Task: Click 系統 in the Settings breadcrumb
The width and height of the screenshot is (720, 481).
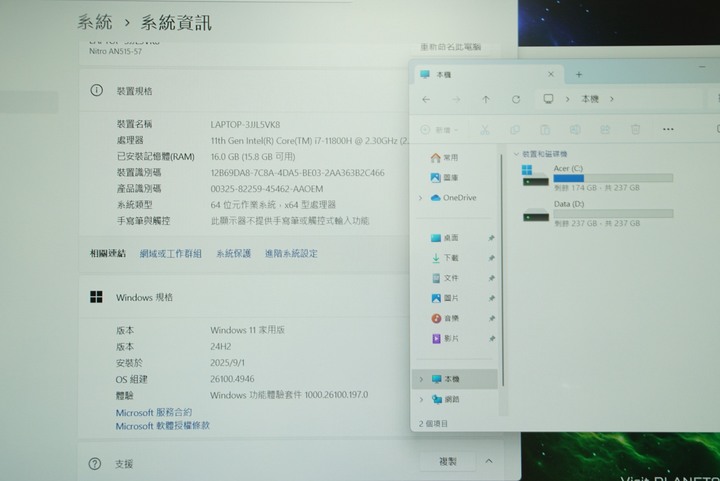Action: pyautogui.click(x=95, y=22)
